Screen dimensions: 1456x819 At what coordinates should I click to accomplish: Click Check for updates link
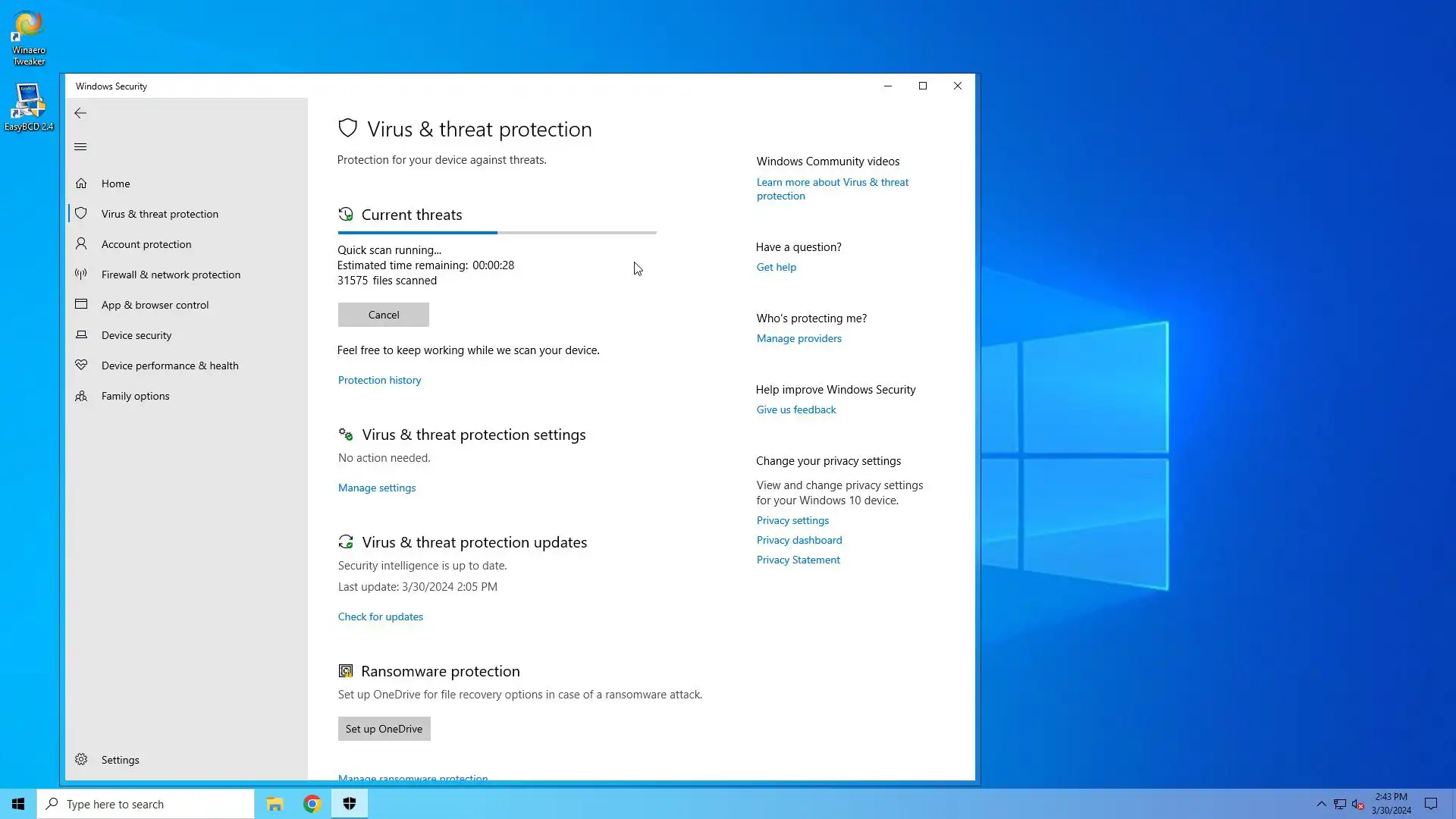[x=381, y=617]
